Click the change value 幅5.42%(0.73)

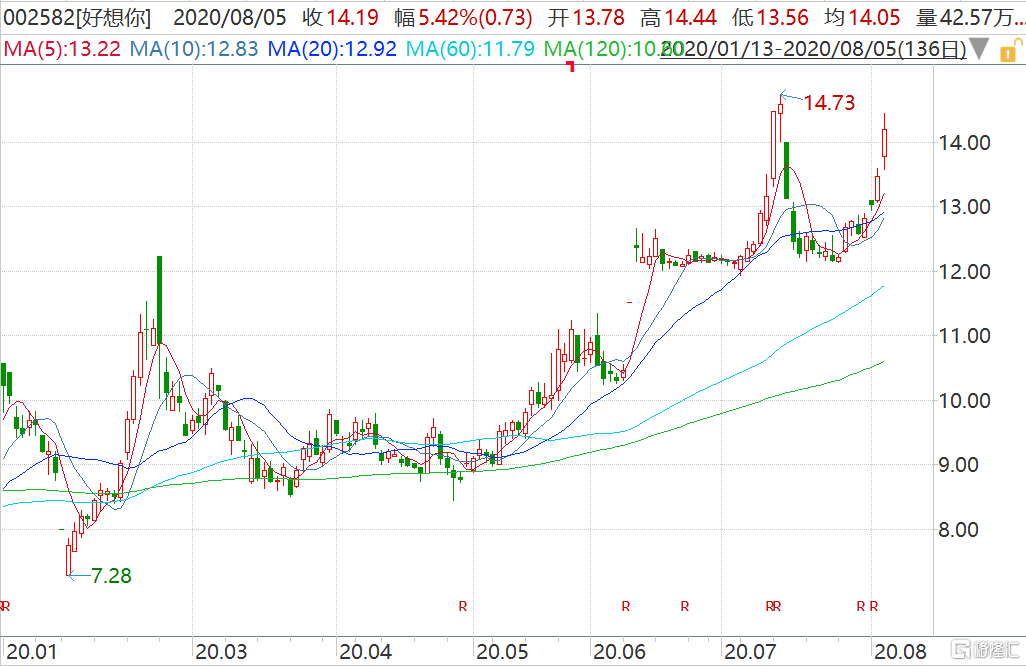(x=463, y=18)
